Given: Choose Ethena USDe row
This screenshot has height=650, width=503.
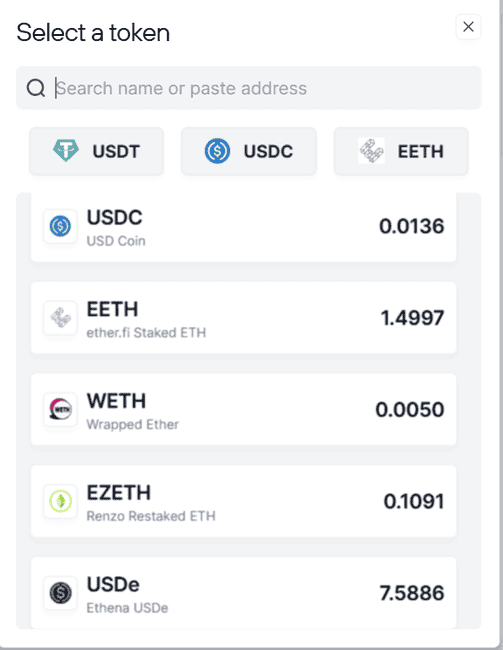Looking at the screenshot, I should tap(243, 593).
